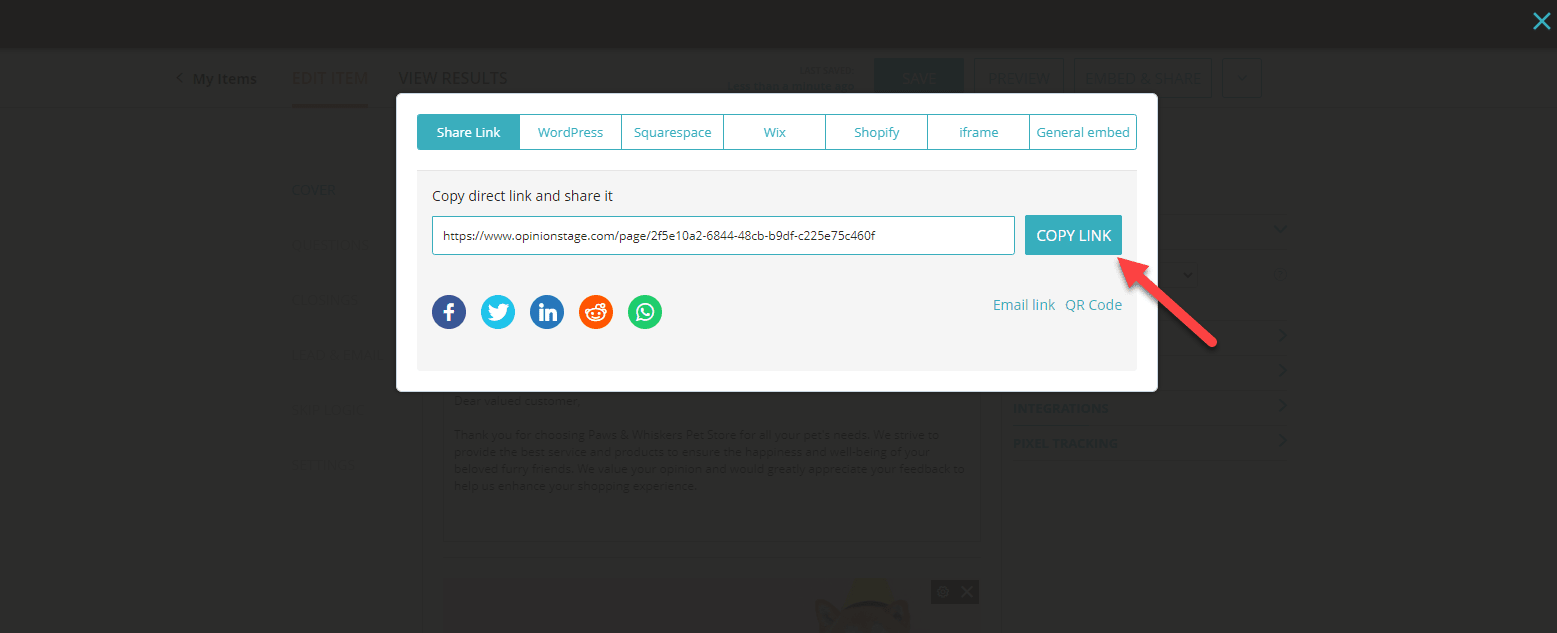1557x633 pixels.
Task: Share via the LinkedIn icon
Action: (547, 311)
